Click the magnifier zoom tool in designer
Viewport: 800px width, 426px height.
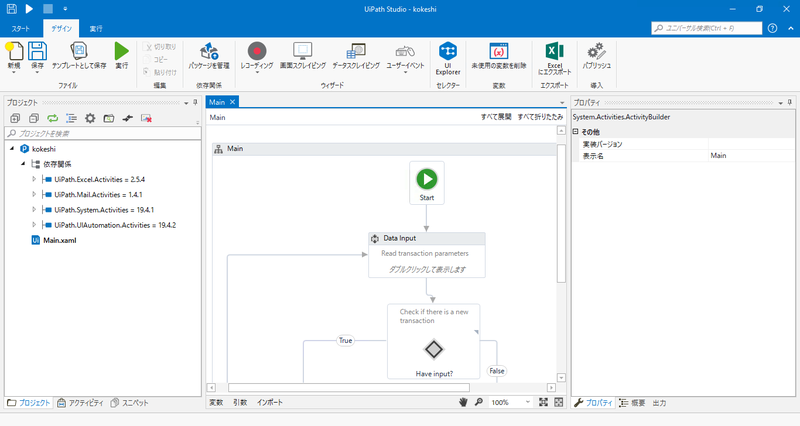click(x=479, y=402)
